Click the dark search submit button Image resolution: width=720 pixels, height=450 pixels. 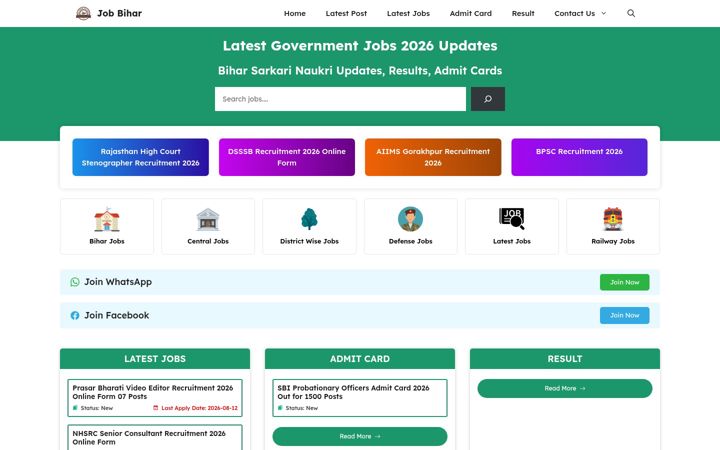(488, 99)
